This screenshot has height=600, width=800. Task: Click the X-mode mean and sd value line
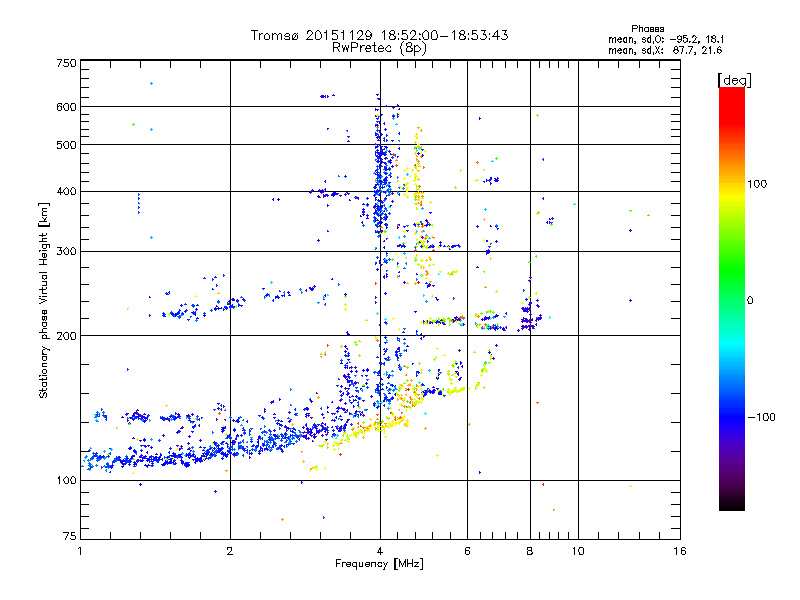pos(657,49)
